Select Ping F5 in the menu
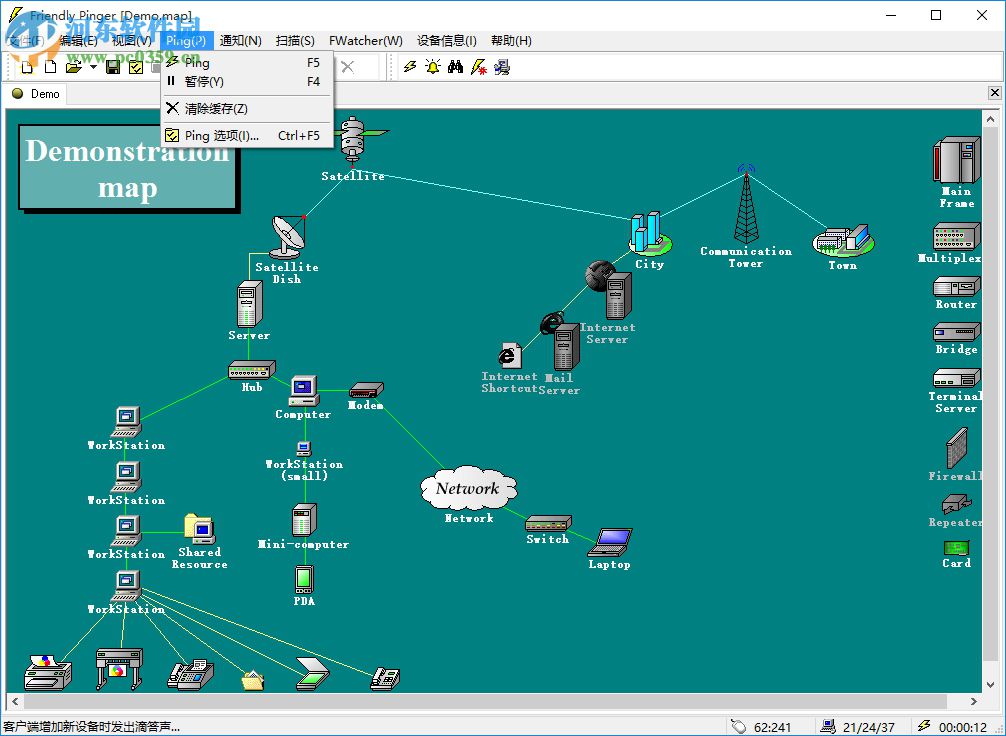The width and height of the screenshot is (1006, 736). coord(247,62)
